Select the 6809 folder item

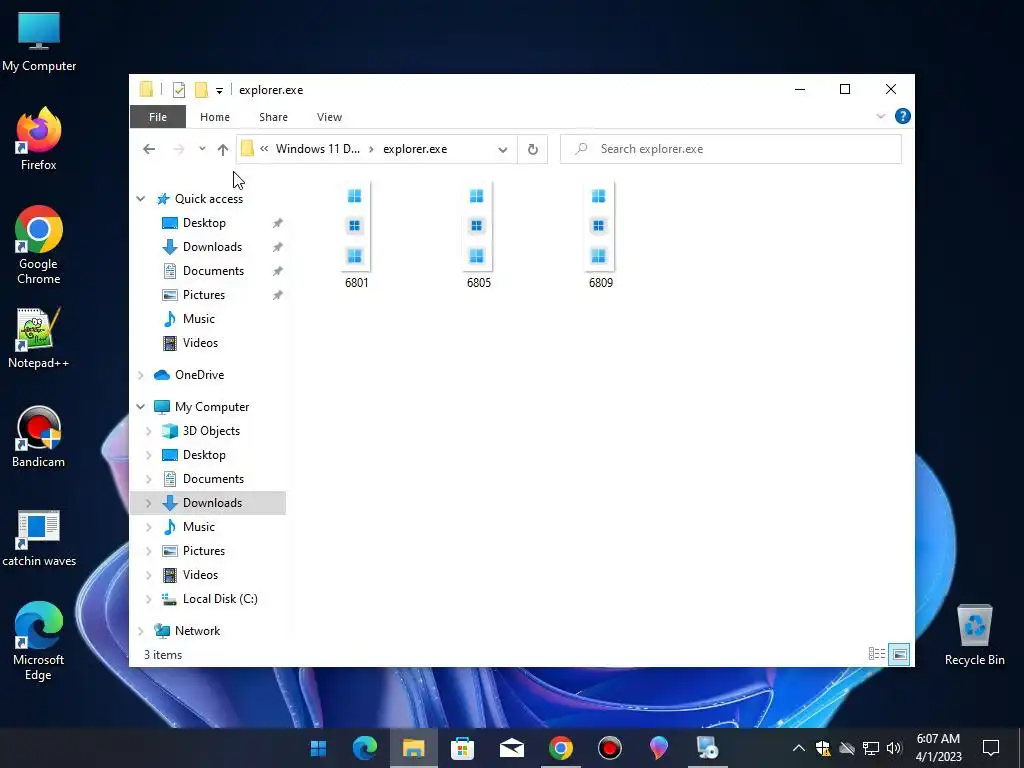pyautogui.click(x=600, y=236)
